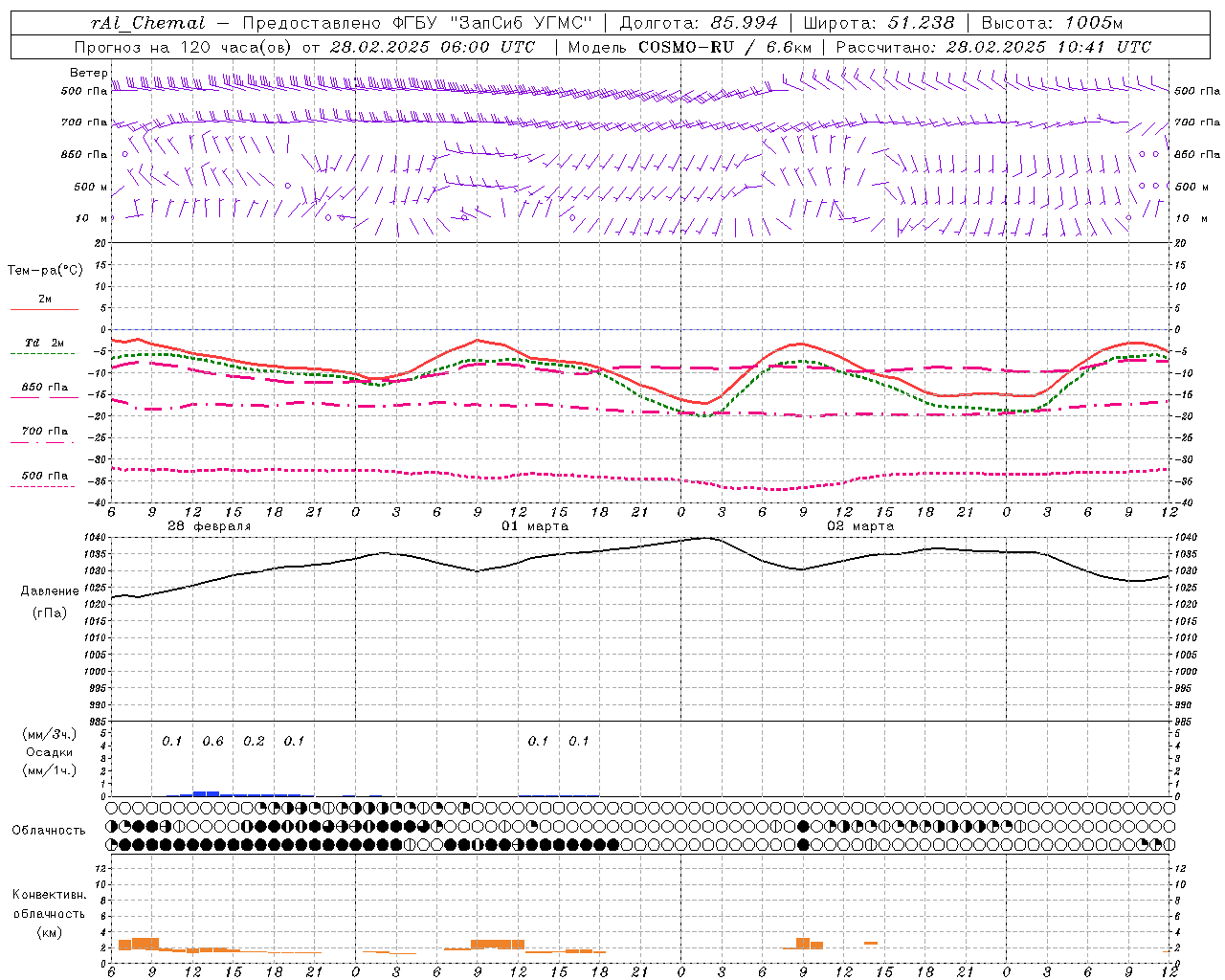1225x980 pixels.
Task: Click the Осадки panel label
Action: (x=48, y=752)
